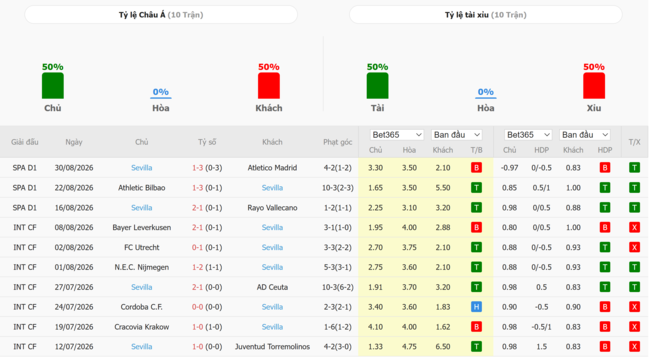
Task: Click Sevilla link in 02/08/2026 row
Action: [272, 247]
